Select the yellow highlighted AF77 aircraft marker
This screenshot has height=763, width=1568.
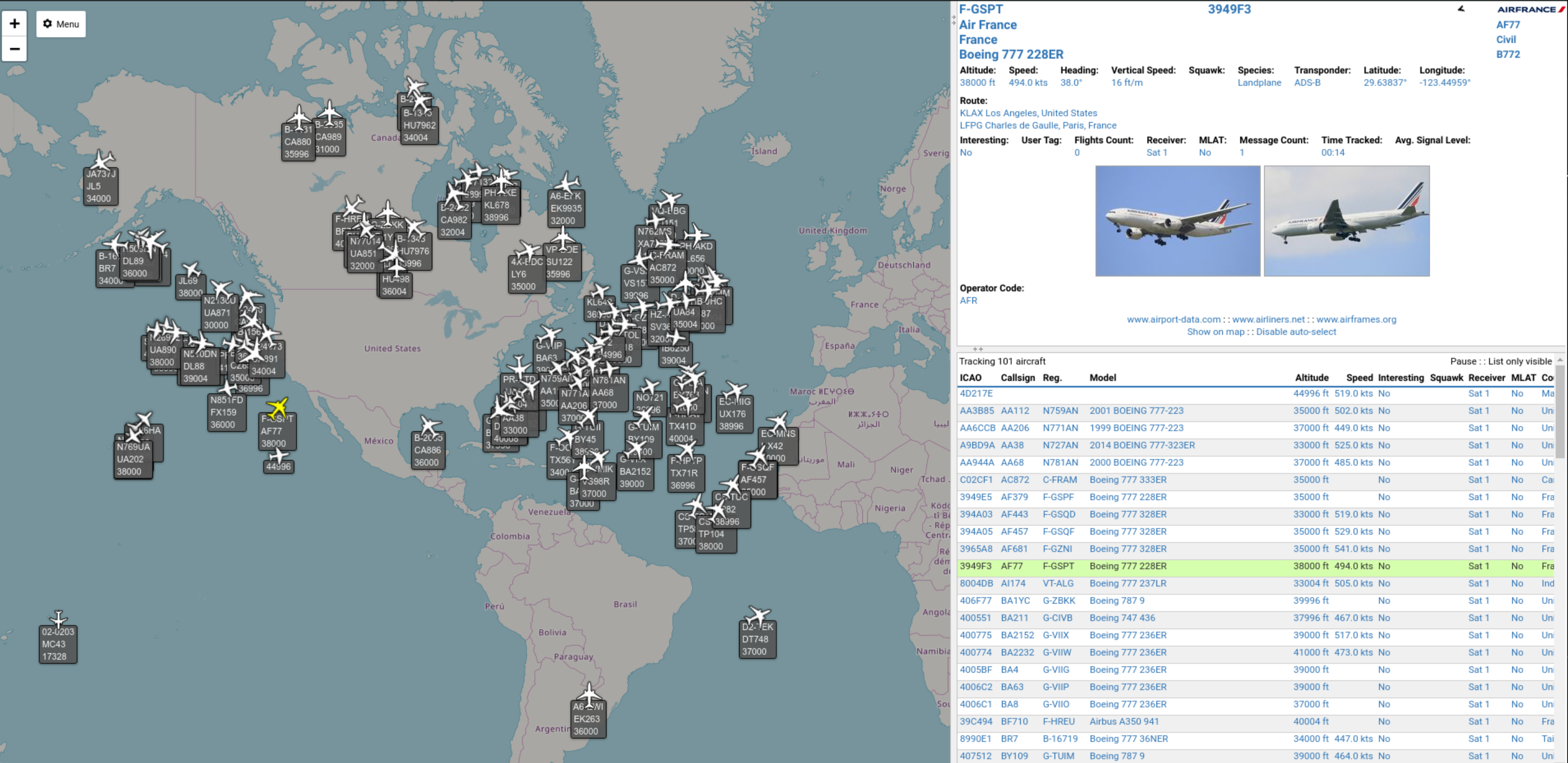[278, 408]
